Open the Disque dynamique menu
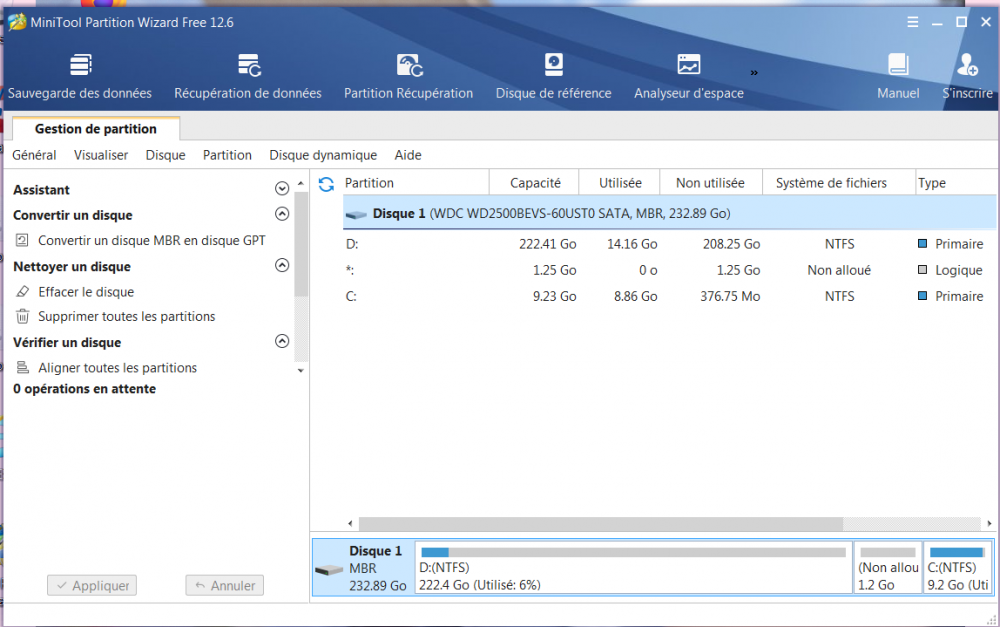The height and width of the screenshot is (627, 1000). click(323, 155)
